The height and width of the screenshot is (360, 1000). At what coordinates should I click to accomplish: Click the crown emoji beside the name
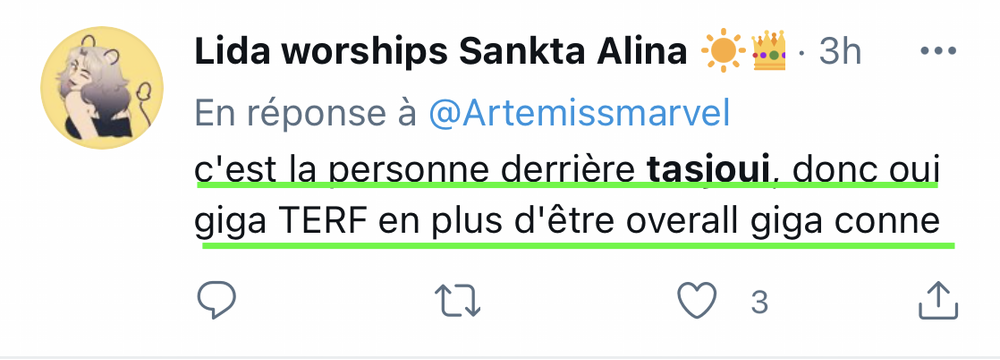click(768, 51)
